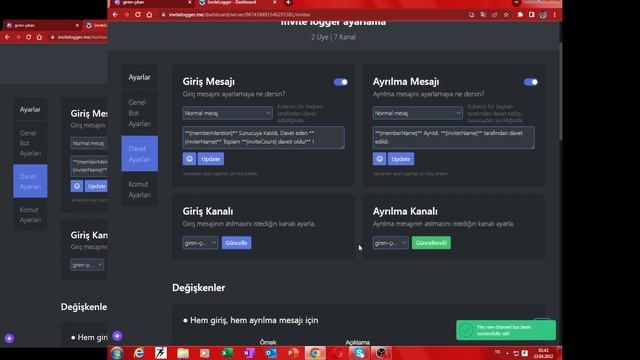Click the back arrow in the background Chrome window
The height and width of the screenshot is (360, 640).
coord(7,37)
